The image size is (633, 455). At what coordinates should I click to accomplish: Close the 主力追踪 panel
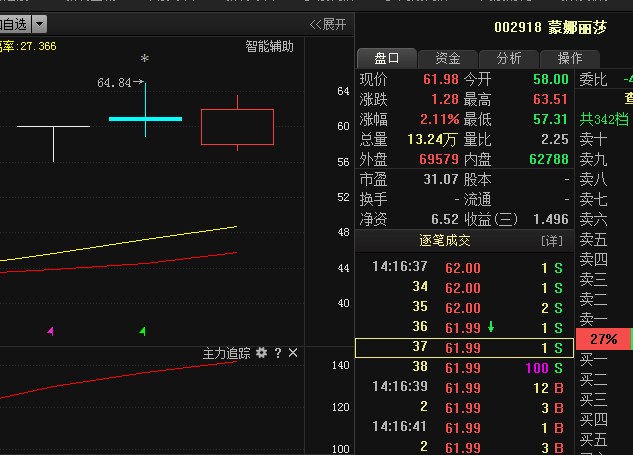pos(293,353)
